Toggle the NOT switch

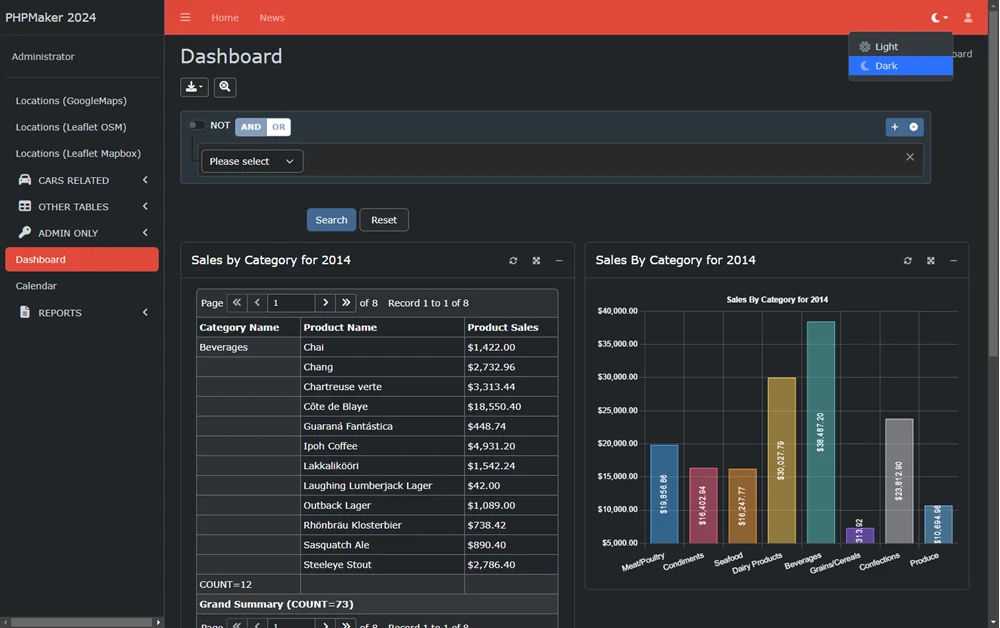tap(196, 125)
